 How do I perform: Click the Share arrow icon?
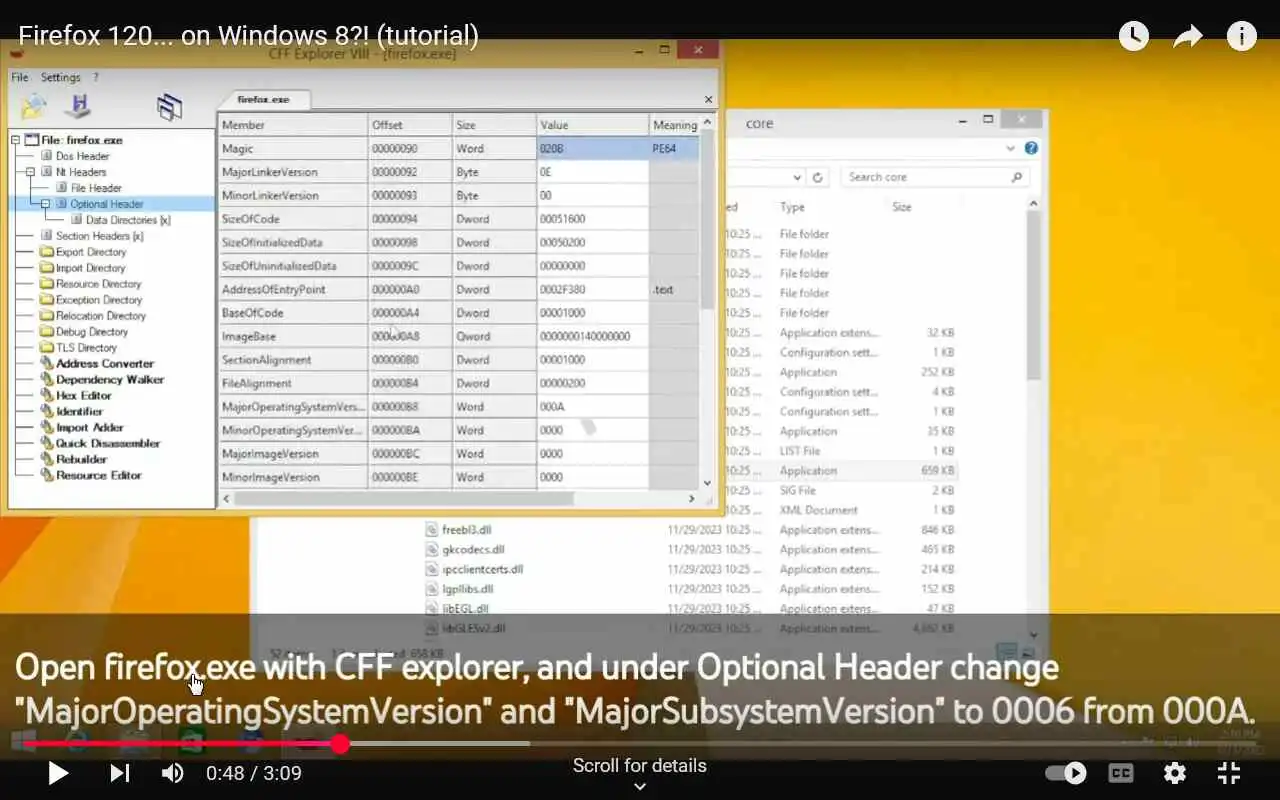(1187, 37)
